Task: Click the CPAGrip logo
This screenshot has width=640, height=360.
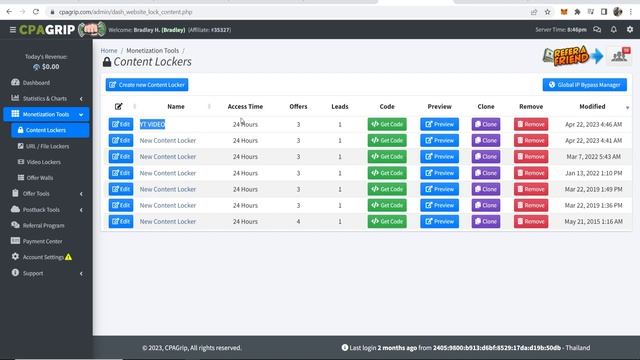Action: tap(62, 30)
